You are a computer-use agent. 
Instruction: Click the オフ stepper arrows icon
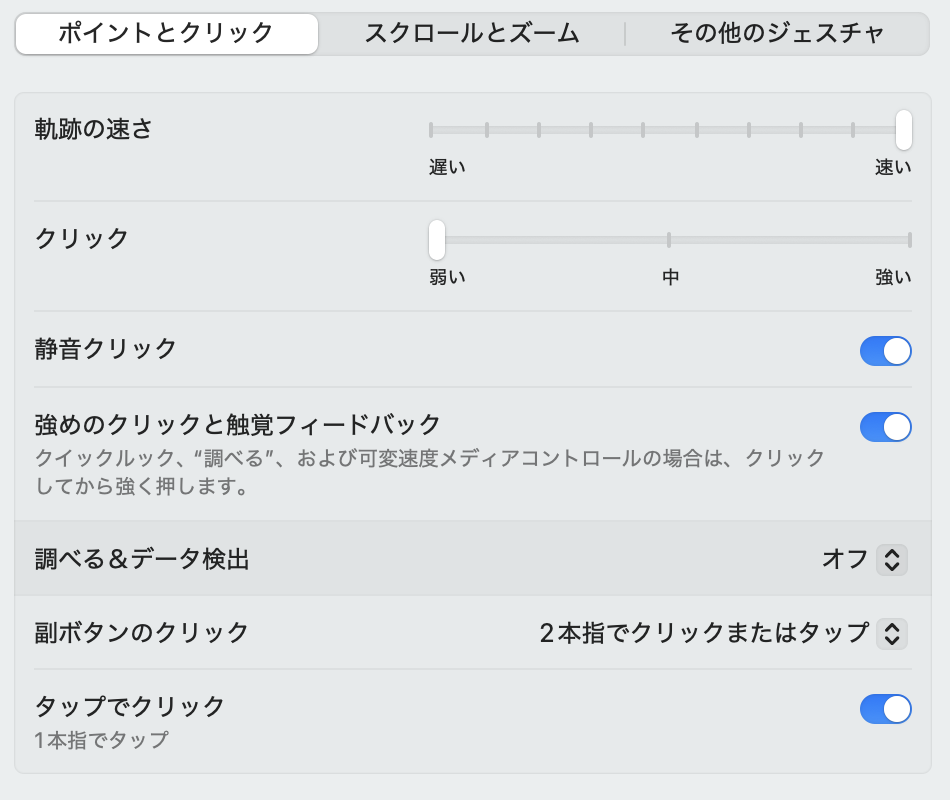click(891, 559)
